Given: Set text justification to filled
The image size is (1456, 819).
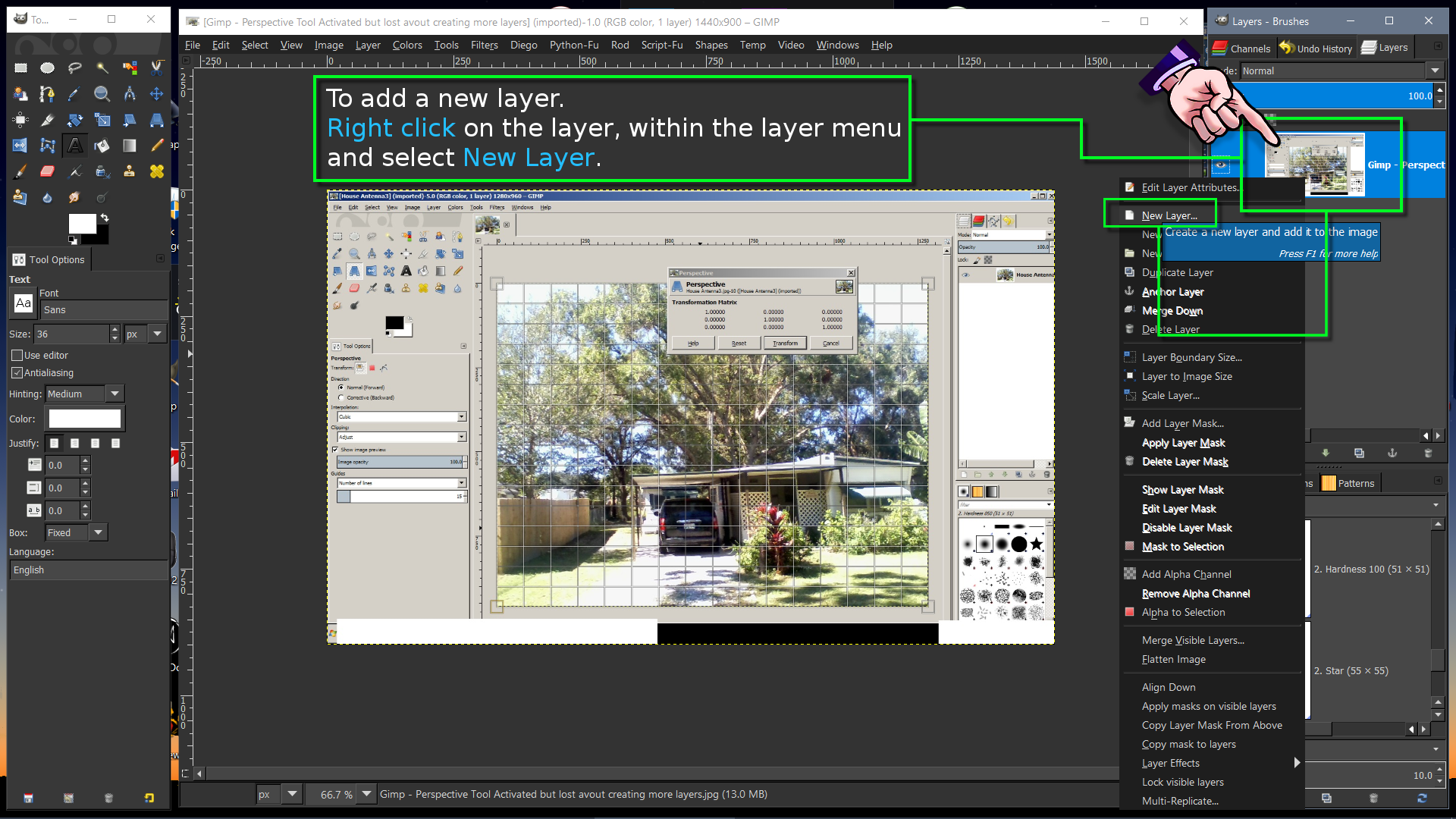Looking at the screenshot, I should click(115, 444).
